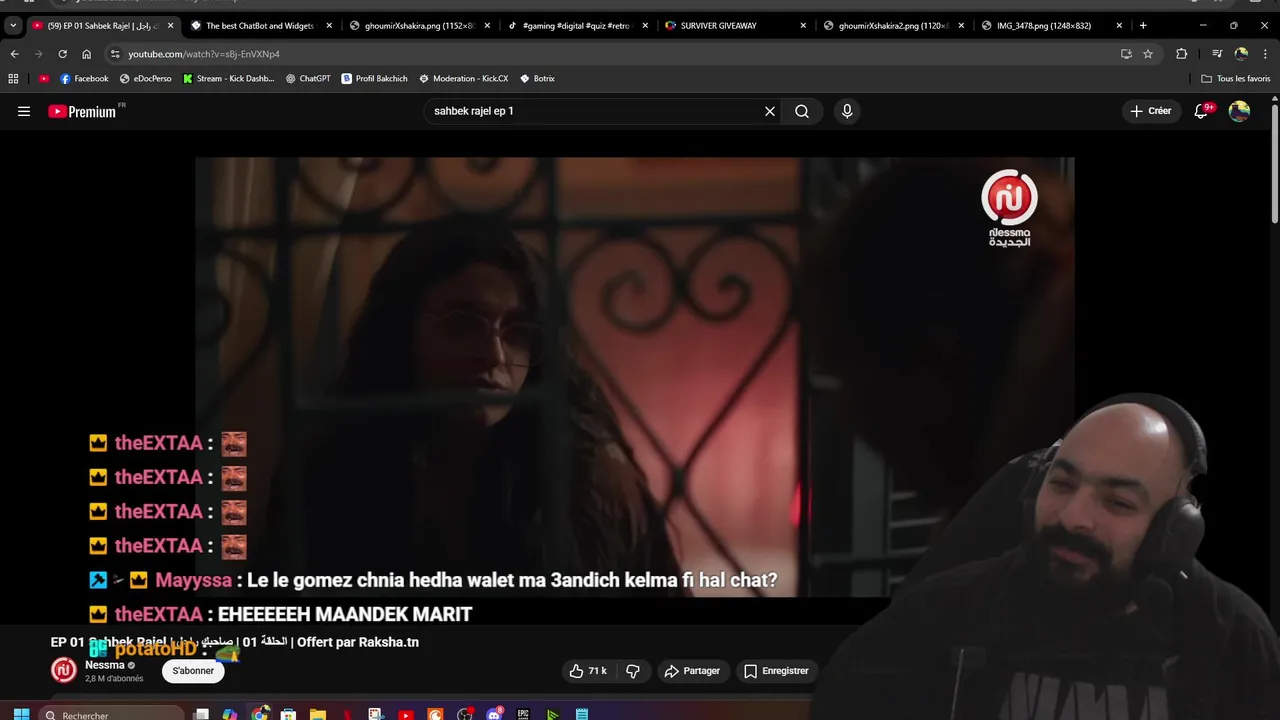
Task: Click the magnifier search button
Action: pyautogui.click(x=802, y=111)
